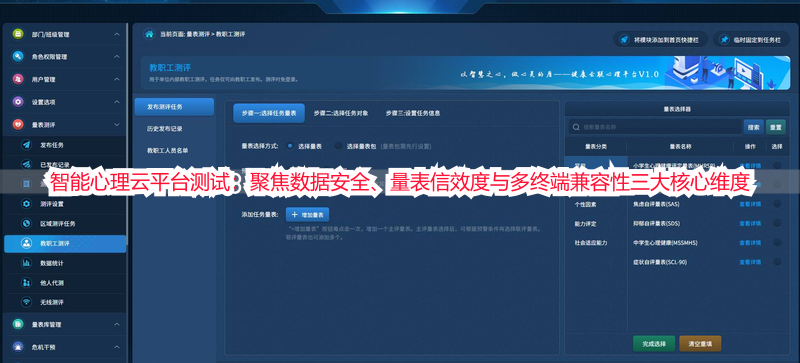800x363 pixels.
Task: Expand the 角色权限管理 chevron
Action: (117, 57)
